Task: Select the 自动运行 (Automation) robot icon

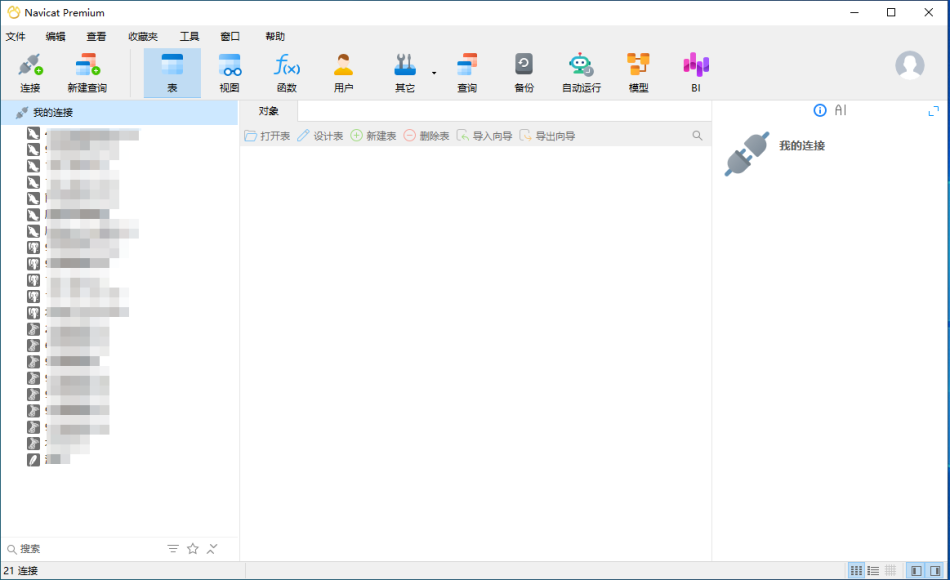Action: (581, 66)
